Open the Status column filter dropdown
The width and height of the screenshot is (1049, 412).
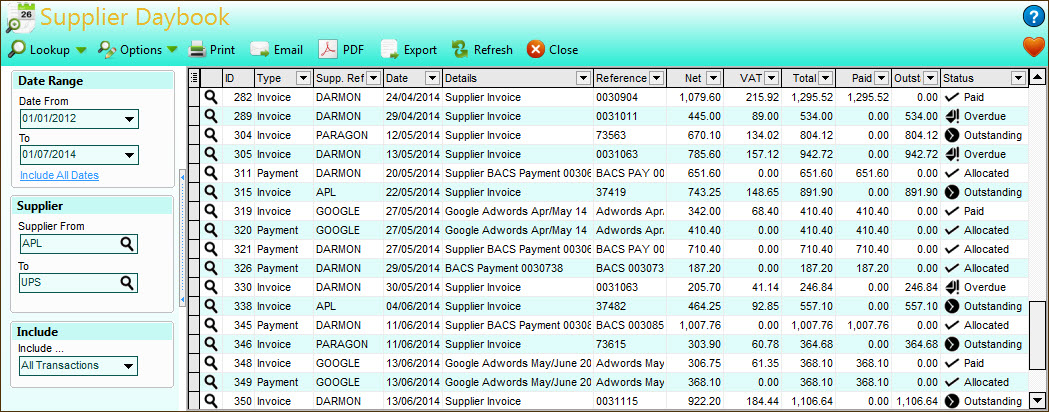tap(1018, 78)
